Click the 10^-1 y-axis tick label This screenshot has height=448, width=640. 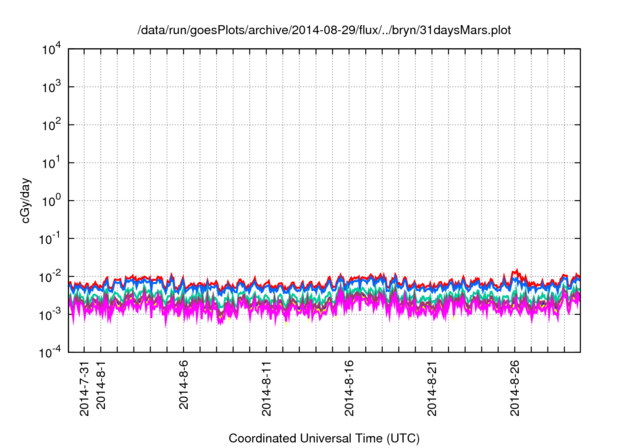pyautogui.click(x=50, y=239)
